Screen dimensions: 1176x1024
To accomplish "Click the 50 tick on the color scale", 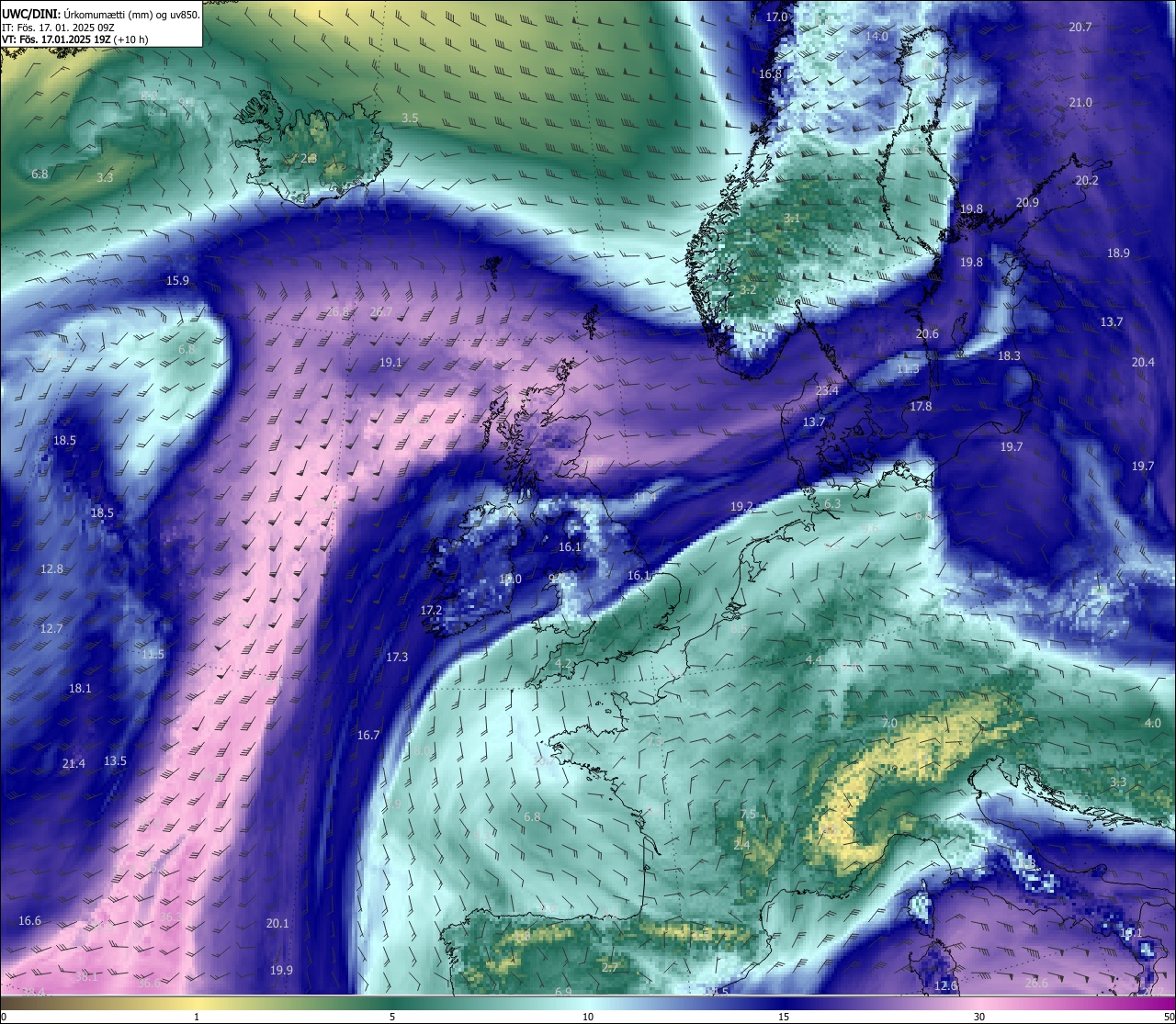I will pos(1169,1017).
